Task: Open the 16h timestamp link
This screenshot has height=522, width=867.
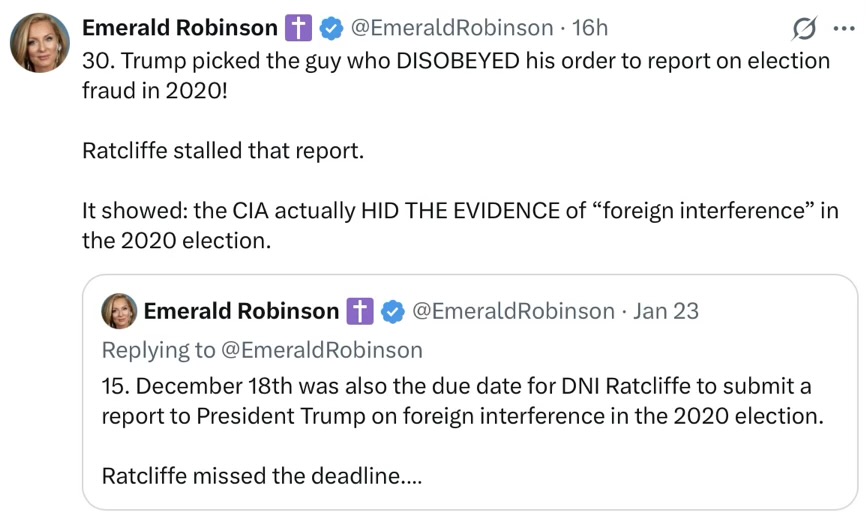Action: pyautogui.click(x=590, y=28)
